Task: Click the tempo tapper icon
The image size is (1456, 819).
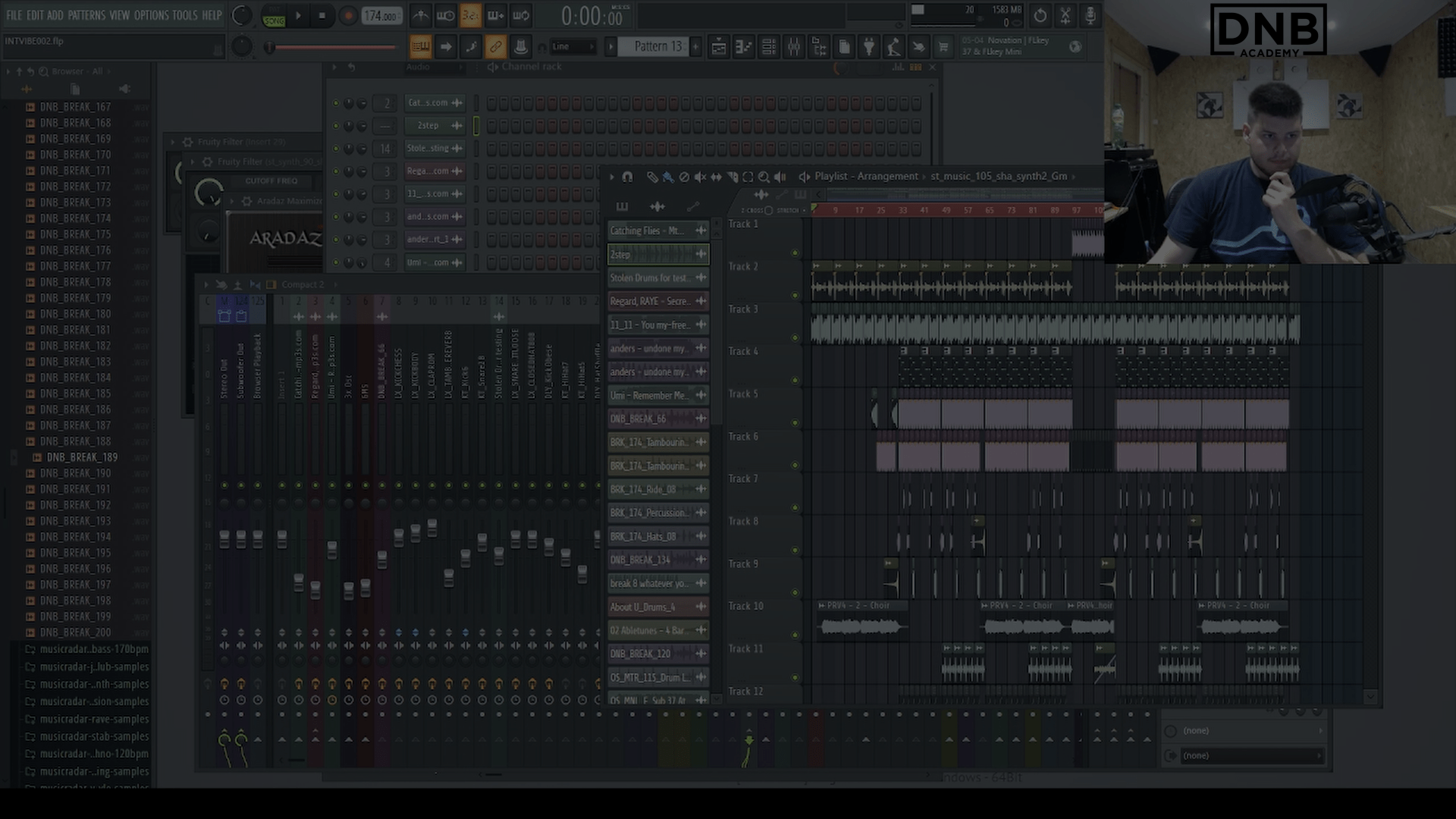Action: click(894, 47)
